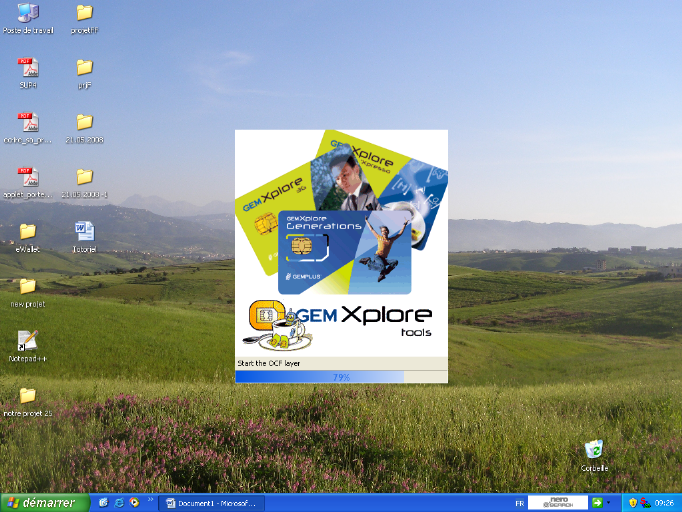Open the Poste de travail desktop icon
The width and height of the screenshot is (682, 512).
(28, 14)
